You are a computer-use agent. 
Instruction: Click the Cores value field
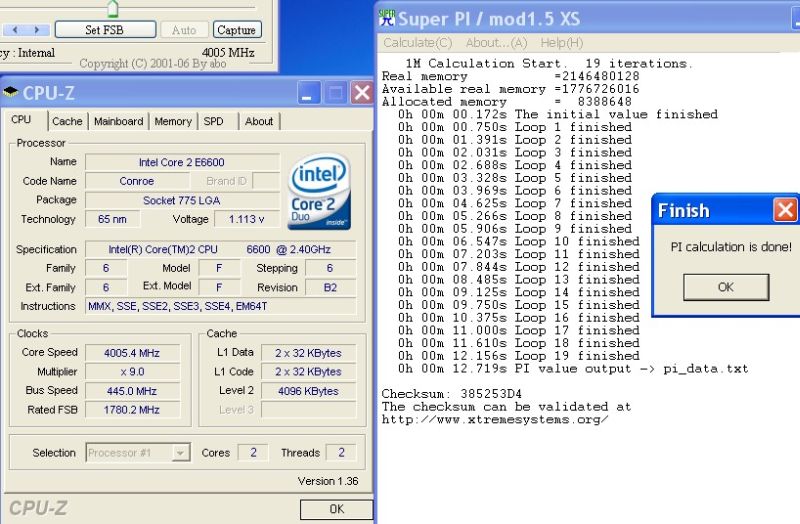click(x=253, y=453)
